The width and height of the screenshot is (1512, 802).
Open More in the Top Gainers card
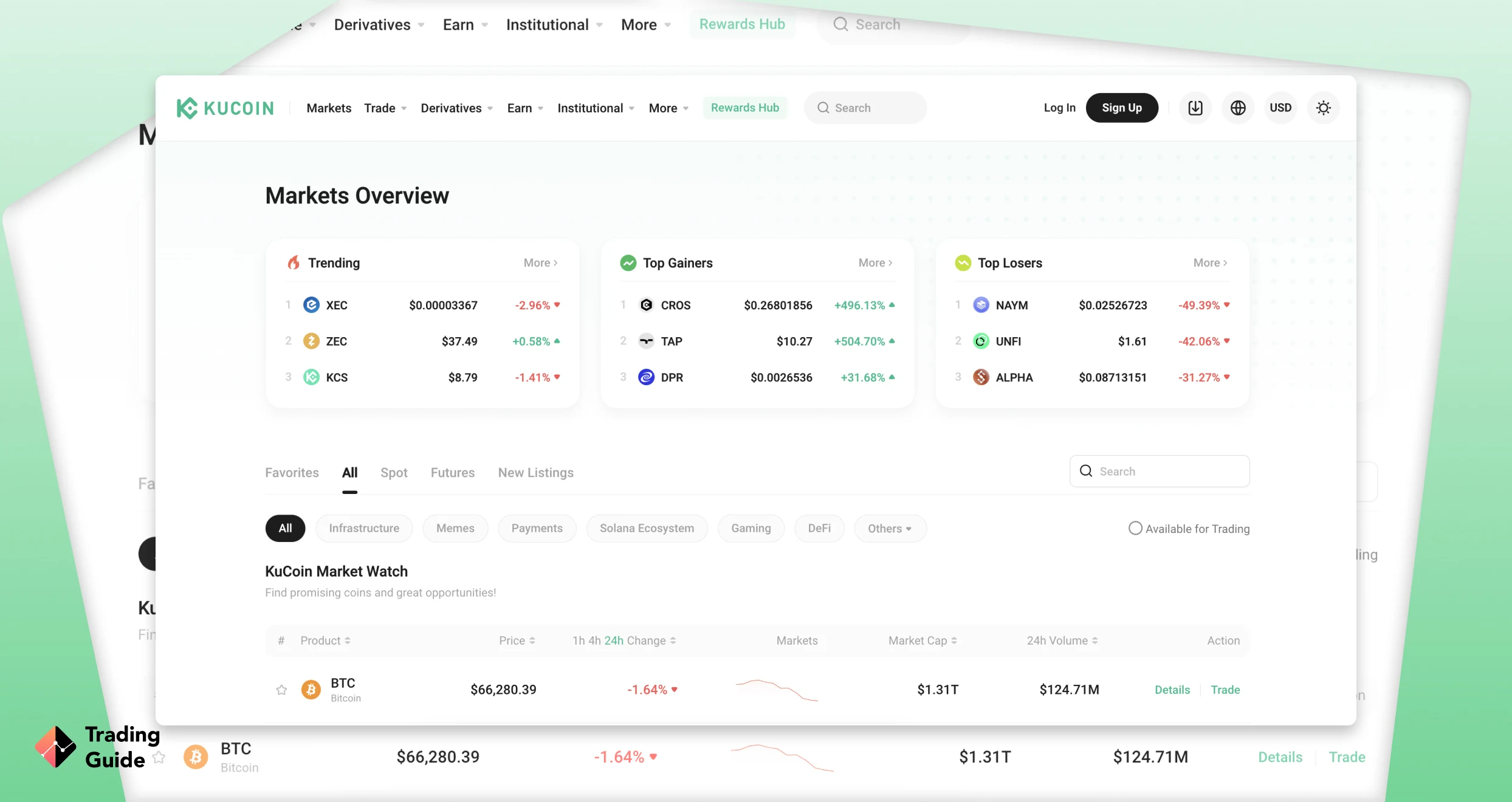tap(875, 263)
